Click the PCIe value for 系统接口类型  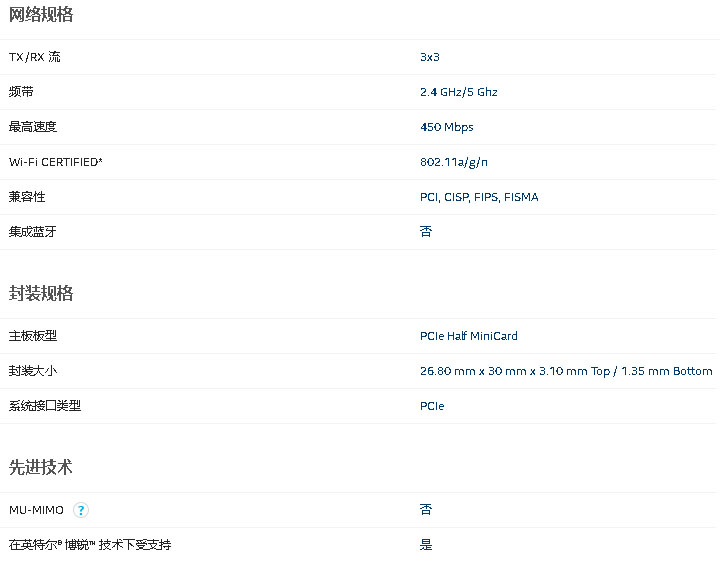tap(432, 406)
